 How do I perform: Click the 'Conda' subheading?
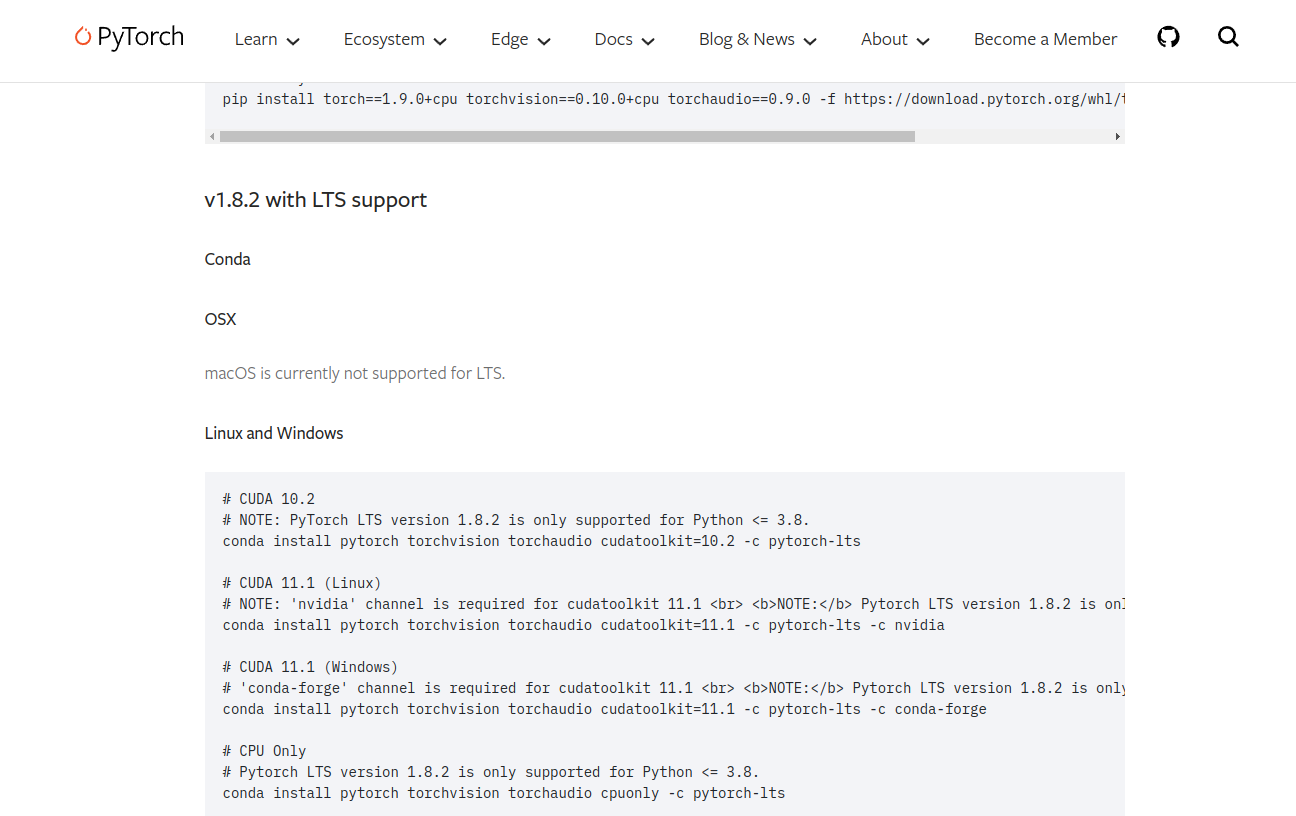tap(228, 259)
